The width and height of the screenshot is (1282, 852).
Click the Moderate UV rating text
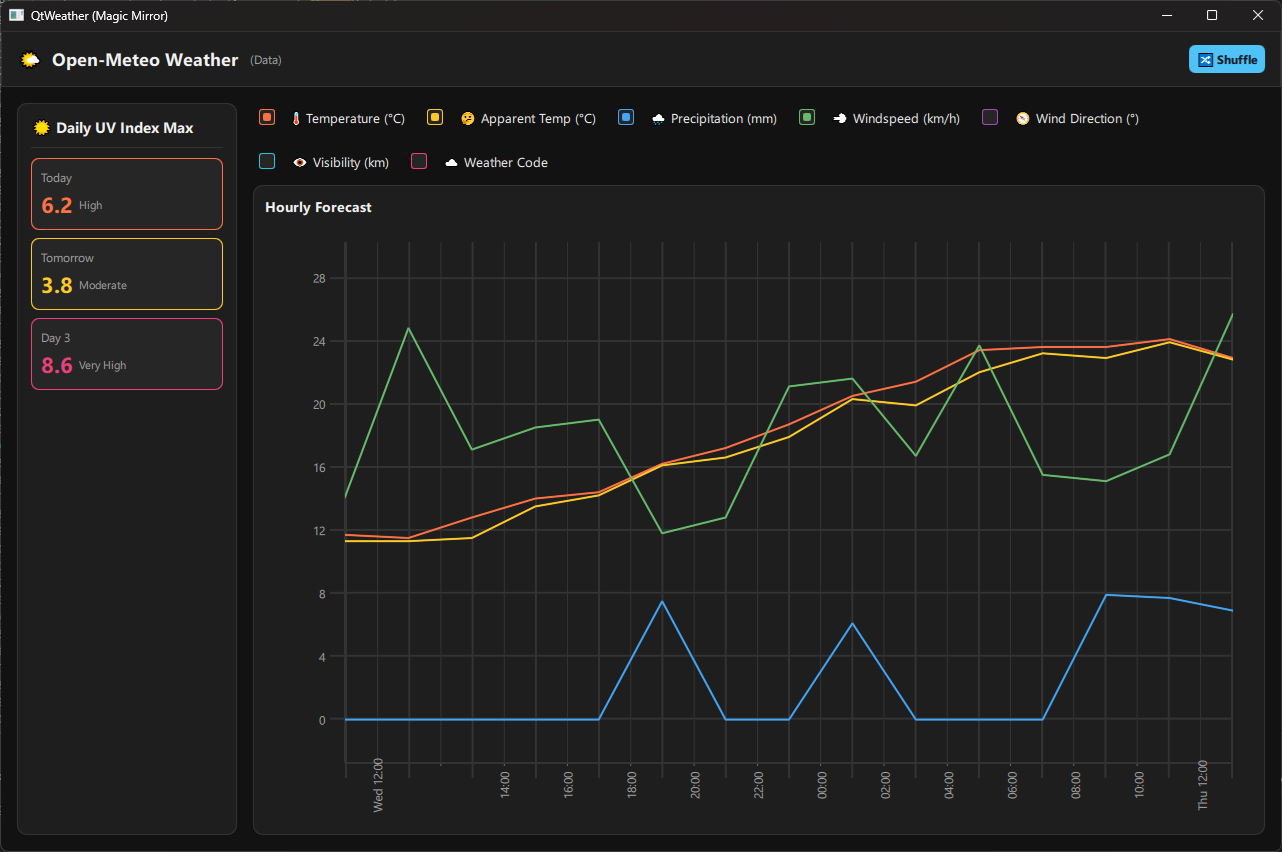tap(103, 286)
